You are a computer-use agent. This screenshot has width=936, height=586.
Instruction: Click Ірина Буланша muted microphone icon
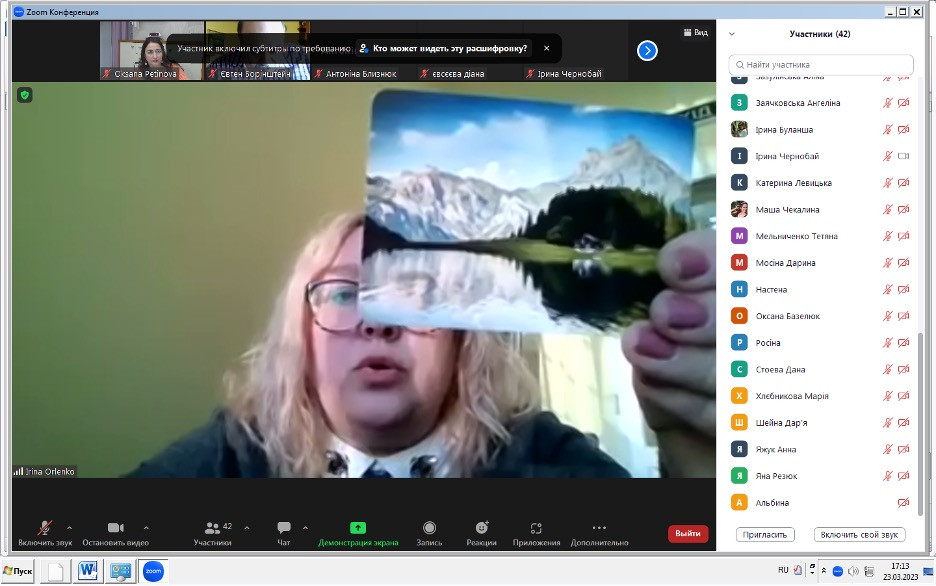888,129
